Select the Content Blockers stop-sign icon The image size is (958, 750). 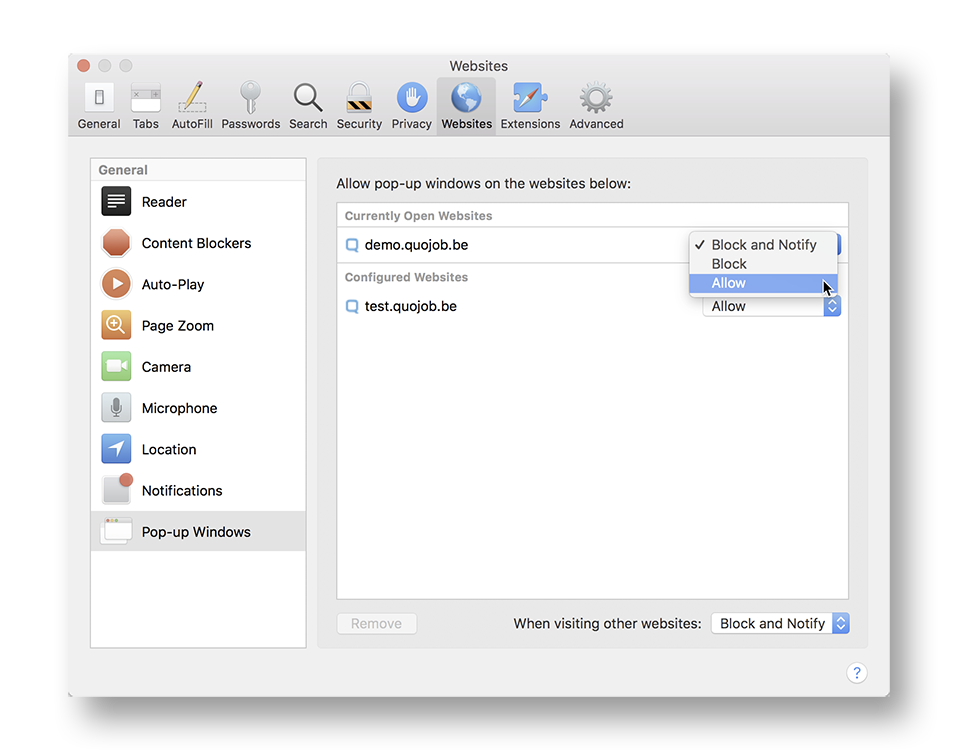[x=116, y=243]
